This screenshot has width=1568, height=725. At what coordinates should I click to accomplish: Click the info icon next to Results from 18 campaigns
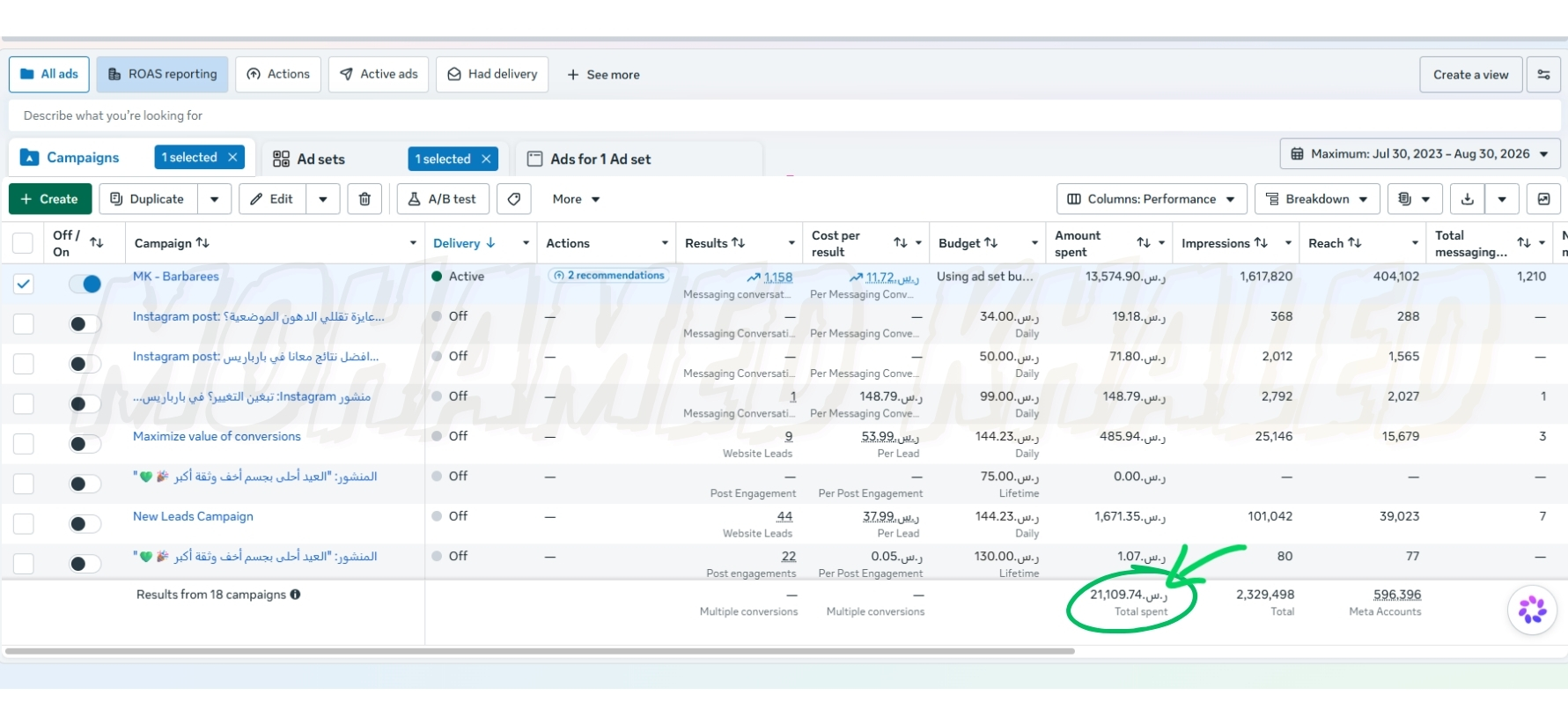(296, 595)
